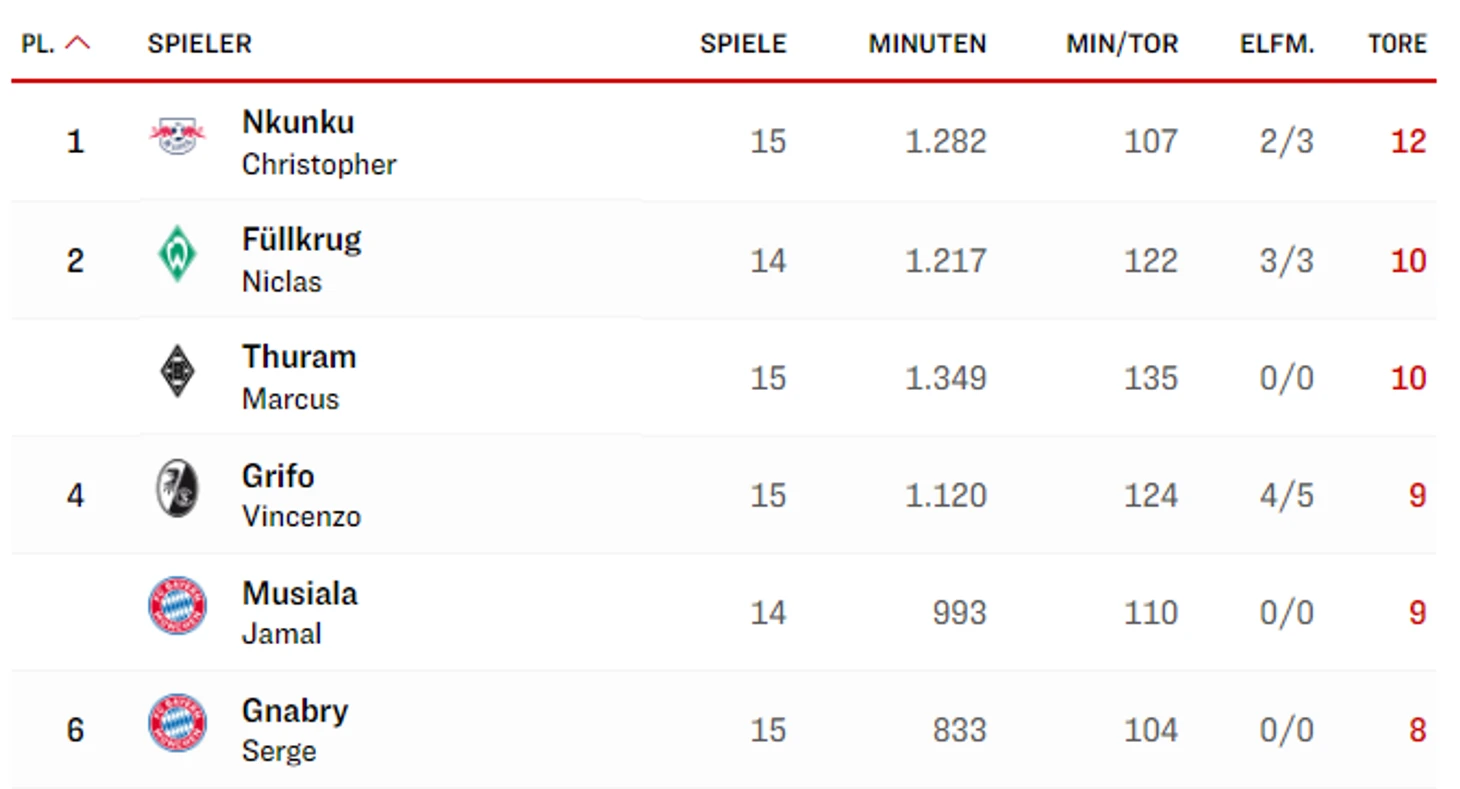Viewport: 1460px width, 789px height.
Task: Sort by the ELFM. column header
Action: tap(1277, 44)
